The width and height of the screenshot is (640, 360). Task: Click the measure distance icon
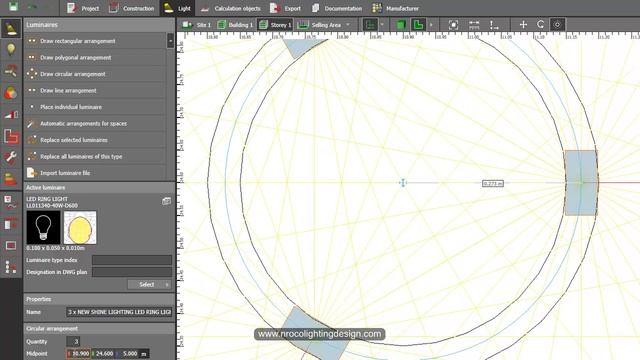[x=474, y=25]
